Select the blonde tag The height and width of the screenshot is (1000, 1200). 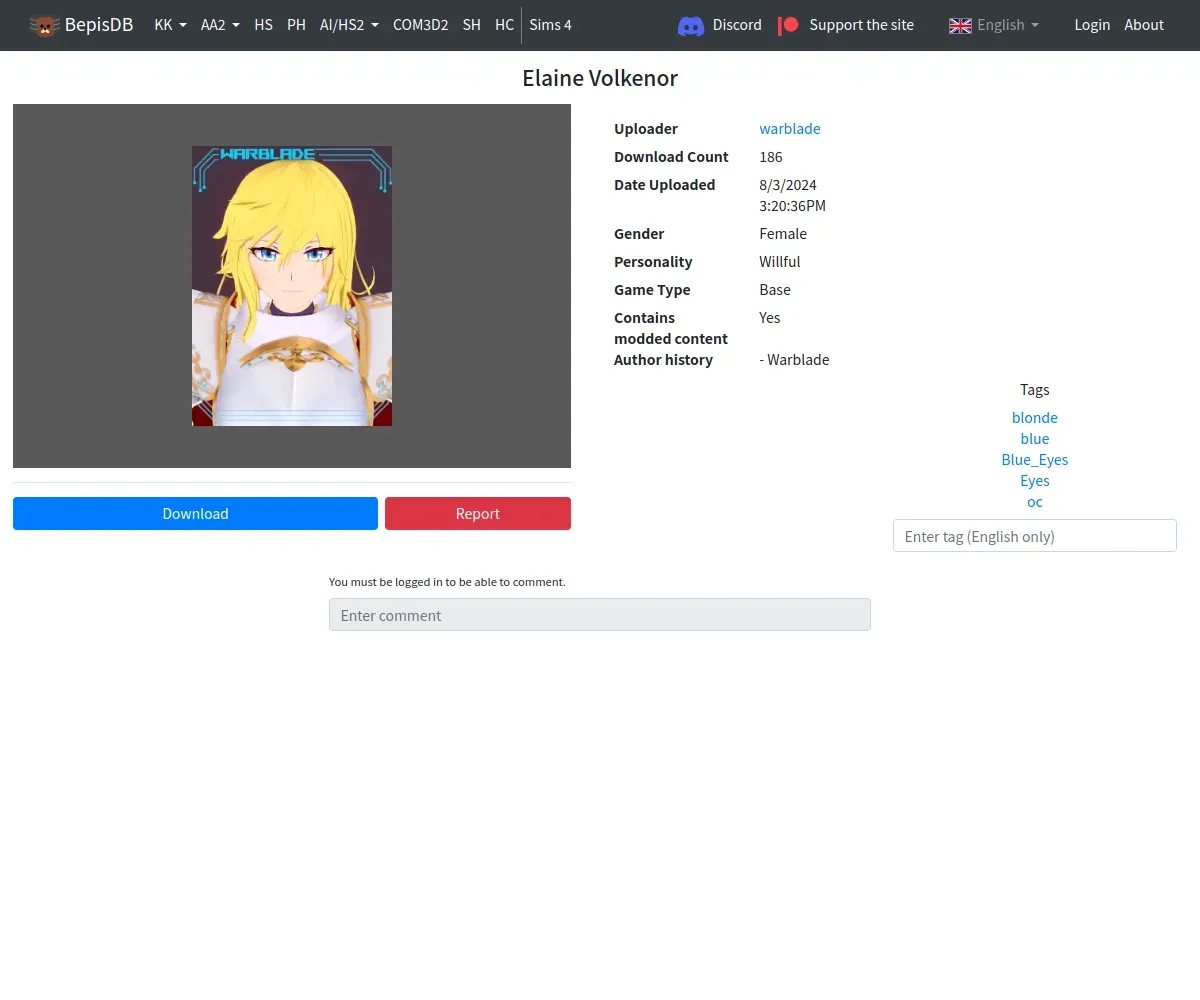(1035, 418)
